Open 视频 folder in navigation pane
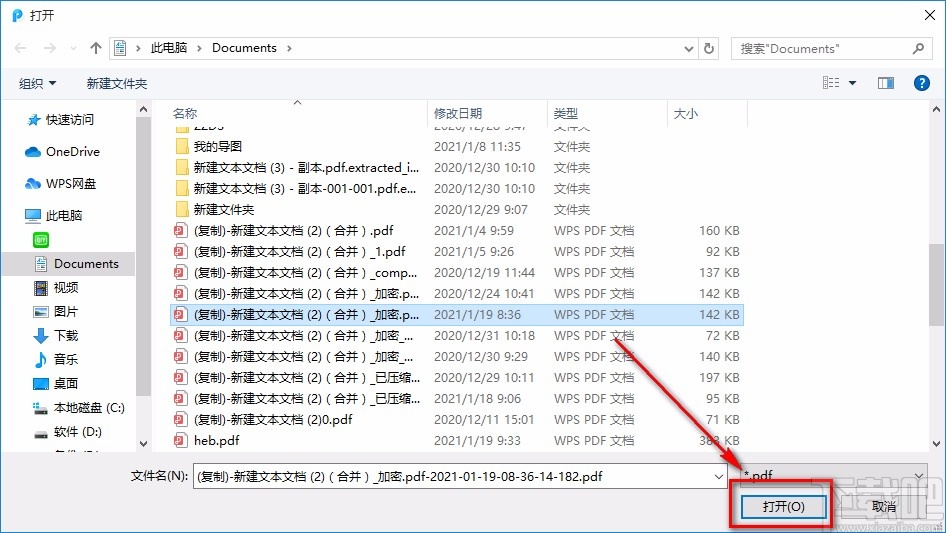The width and height of the screenshot is (946, 533). click(56, 288)
